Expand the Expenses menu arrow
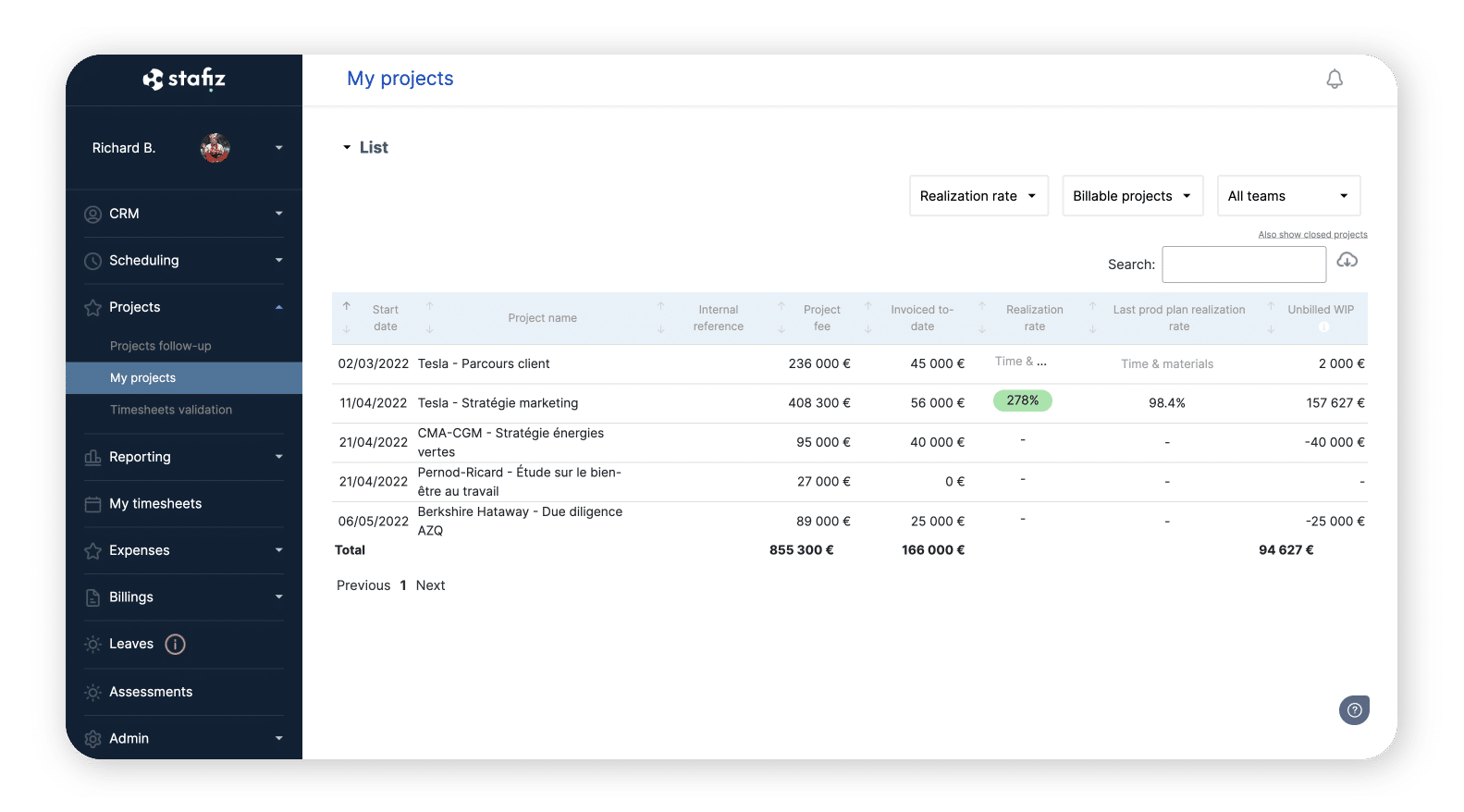The width and height of the screenshot is (1464, 812). point(278,550)
